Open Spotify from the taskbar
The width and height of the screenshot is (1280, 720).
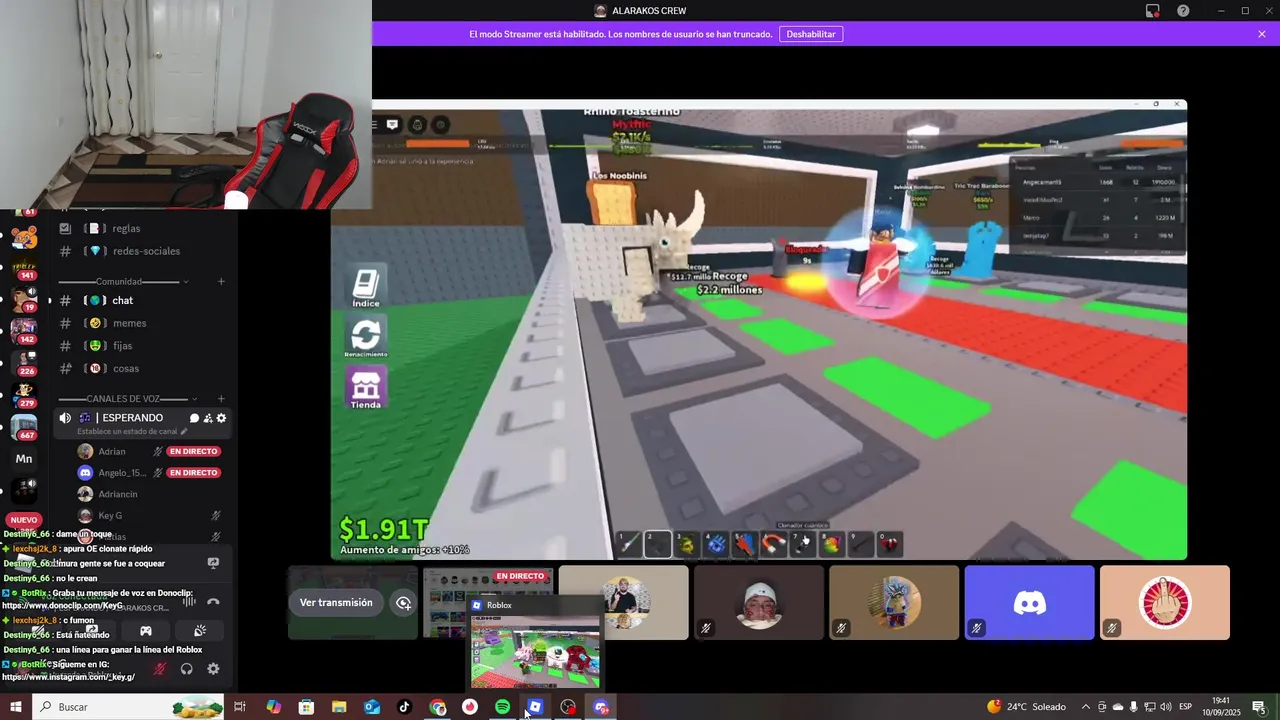coord(502,707)
